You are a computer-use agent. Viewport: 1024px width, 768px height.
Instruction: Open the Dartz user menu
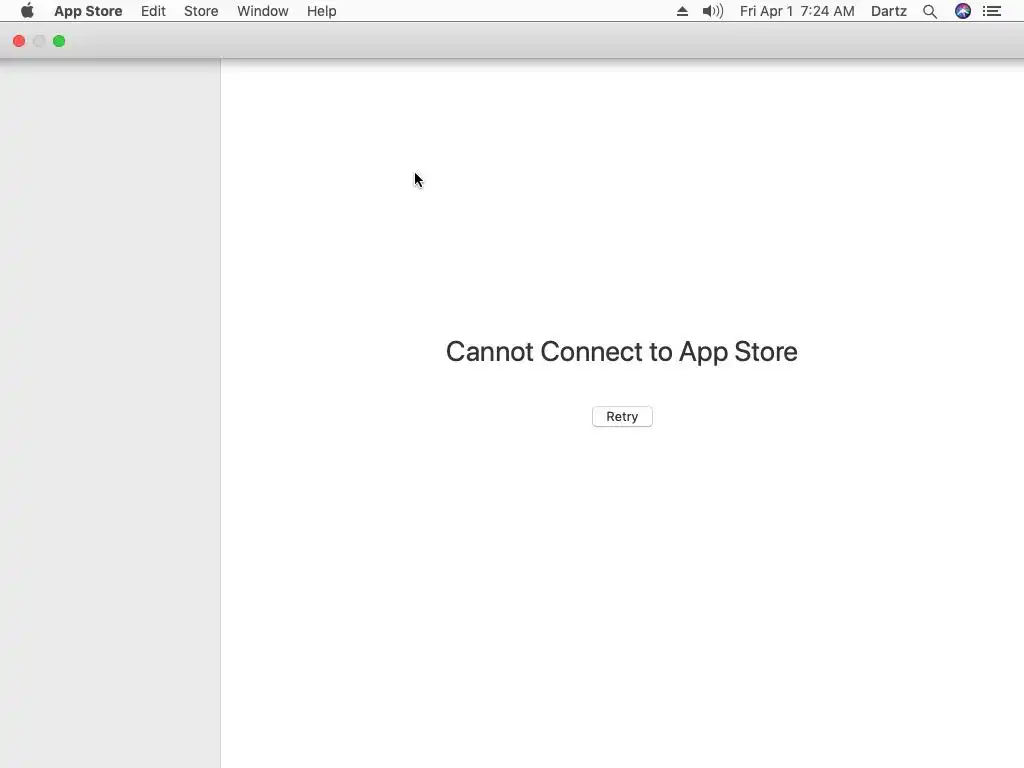[889, 11]
